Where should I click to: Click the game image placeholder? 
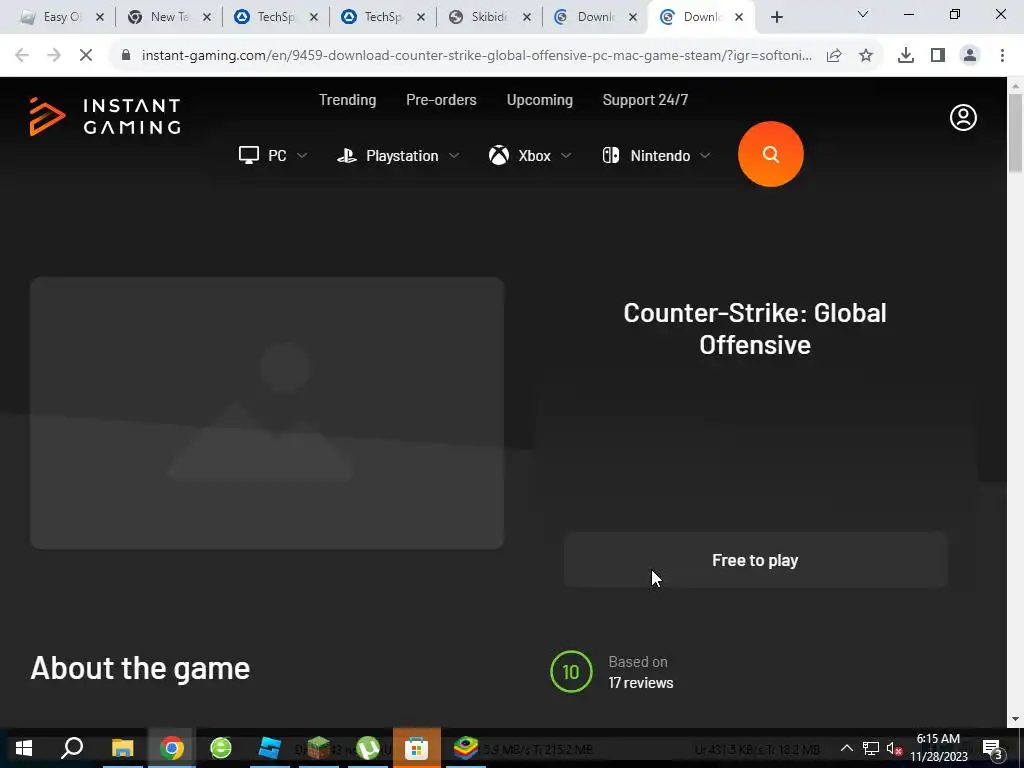267,413
